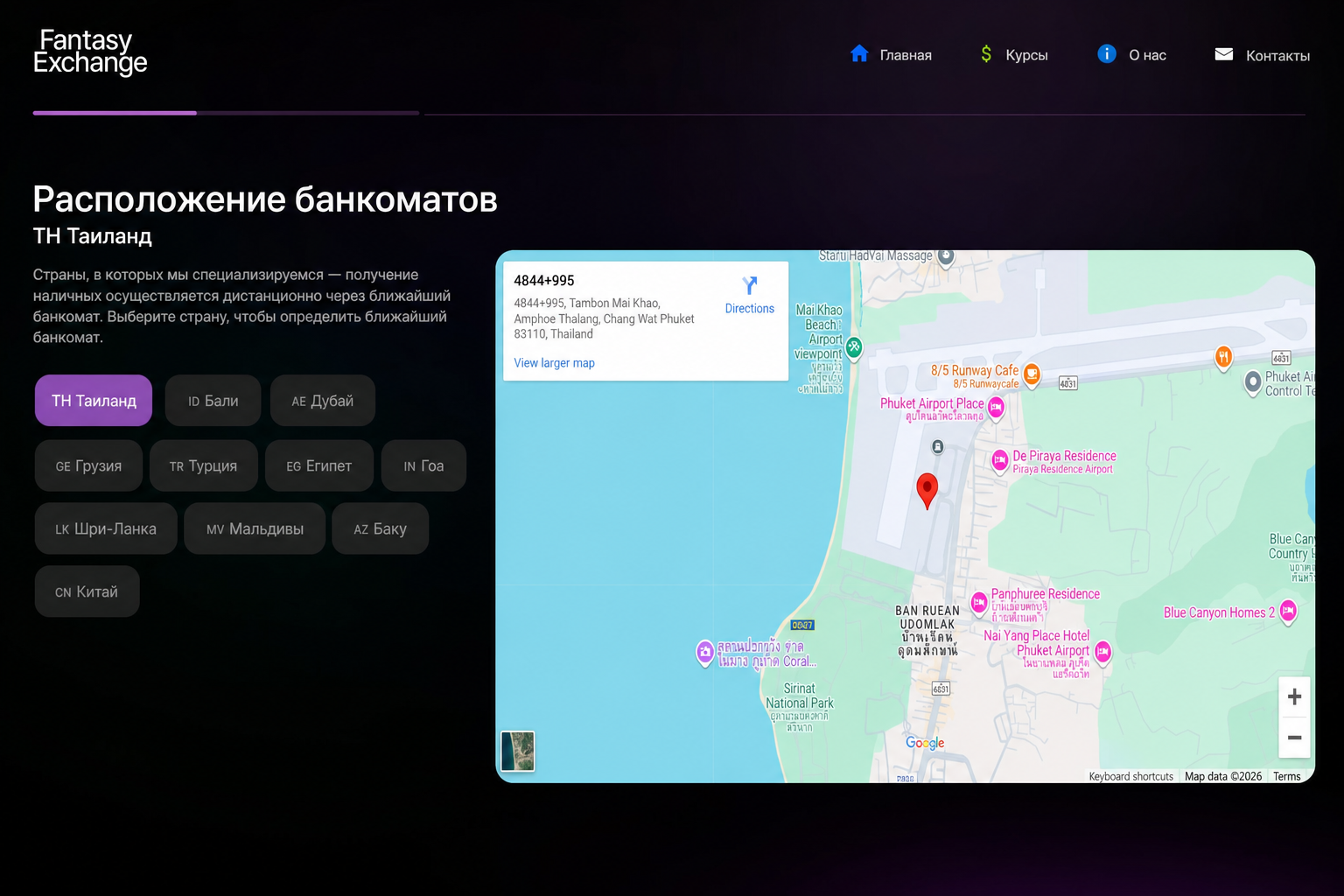The width and height of the screenshot is (1344, 896).
Task: Click the orange restaurant fork marker
Action: click(1224, 356)
